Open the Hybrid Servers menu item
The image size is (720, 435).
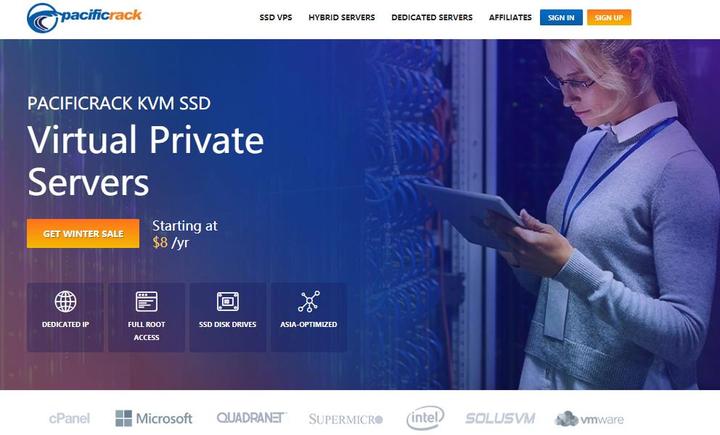[342, 17]
